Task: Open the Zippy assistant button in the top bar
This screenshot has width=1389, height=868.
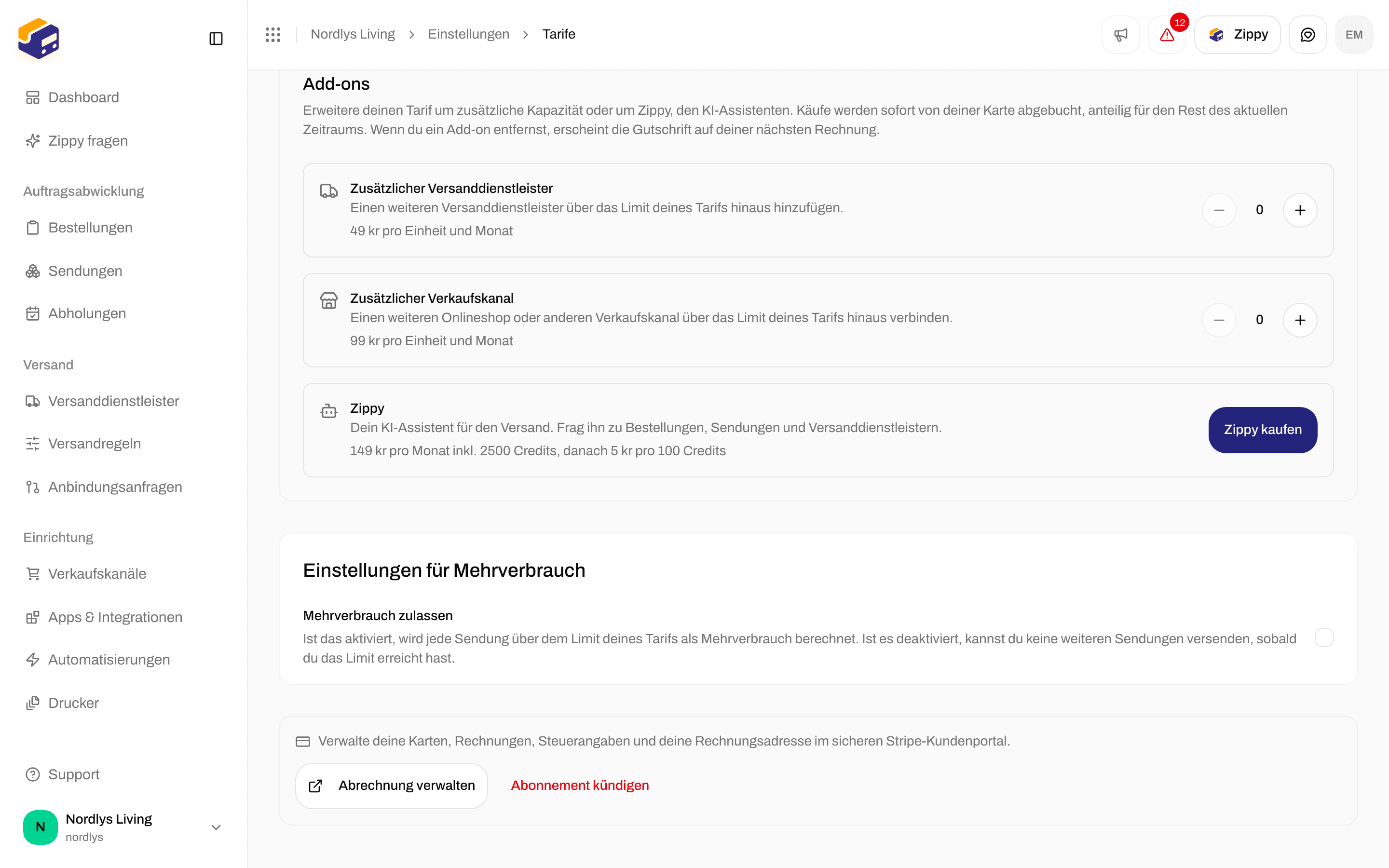Action: pyautogui.click(x=1238, y=34)
